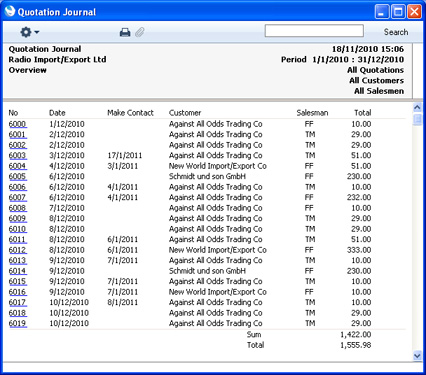426x375 pixels.
Task: Open quotation 6016 link
Action: pyautogui.click(x=18, y=292)
